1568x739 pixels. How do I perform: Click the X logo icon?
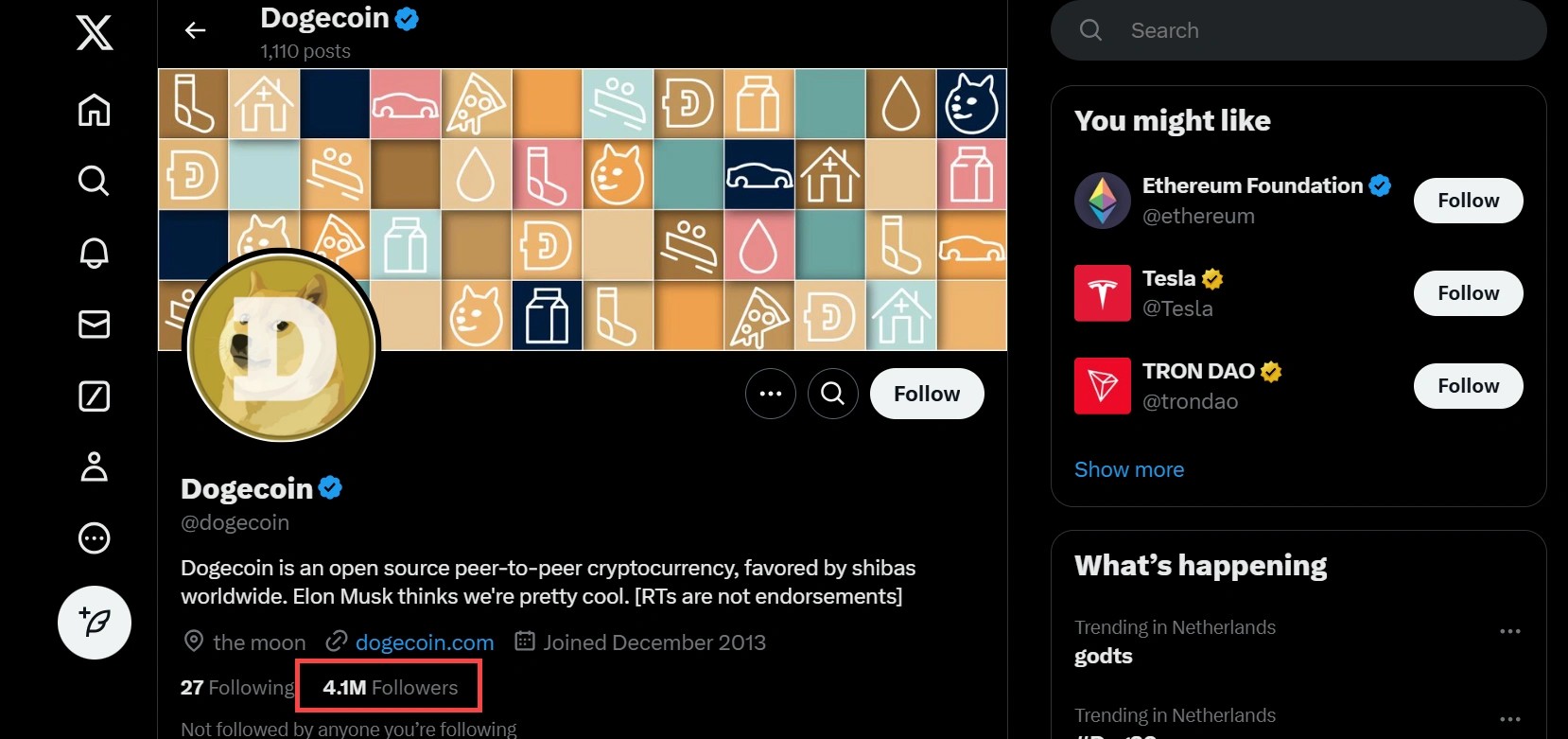pos(94,33)
